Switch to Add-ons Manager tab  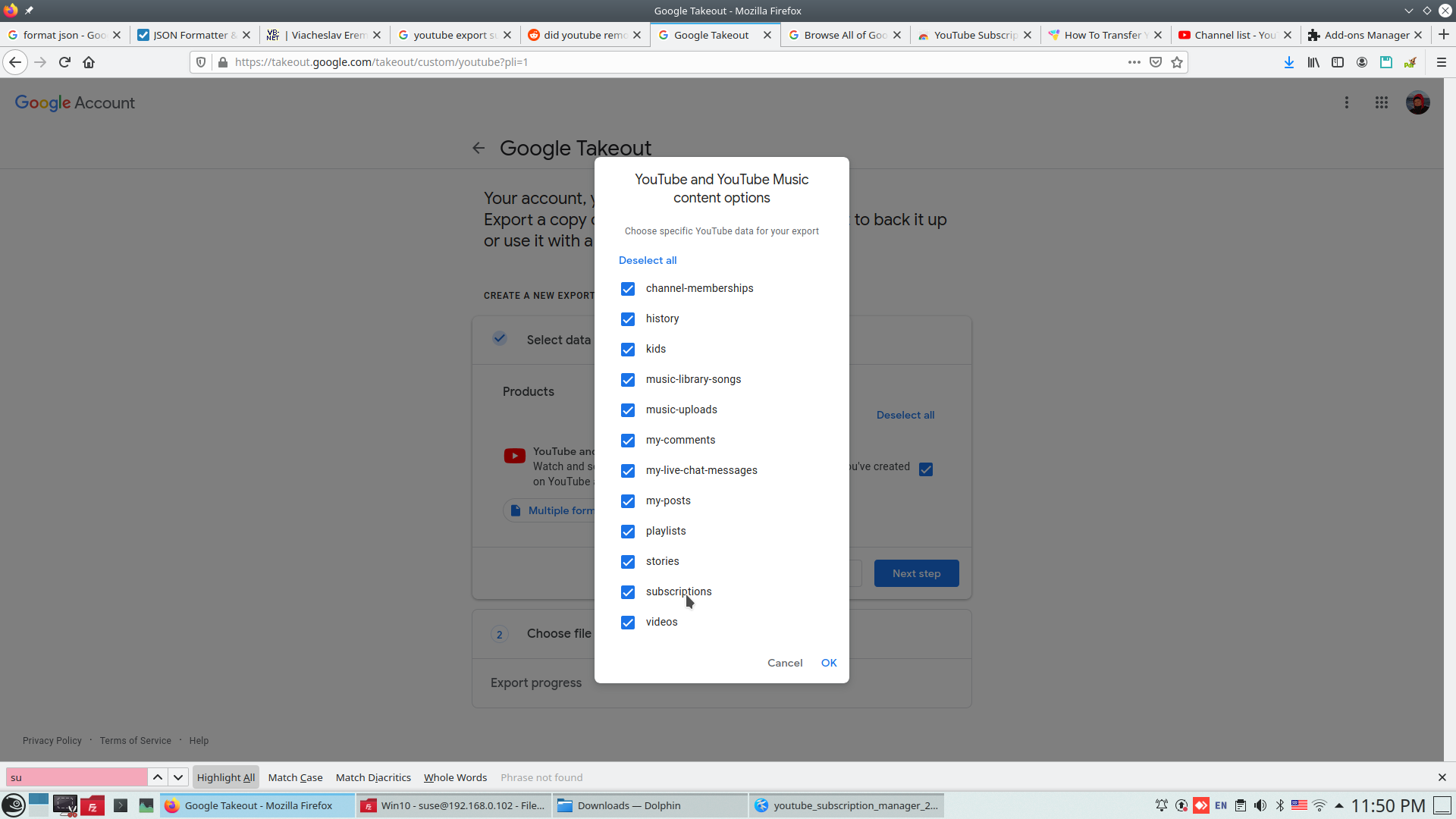click(1365, 35)
